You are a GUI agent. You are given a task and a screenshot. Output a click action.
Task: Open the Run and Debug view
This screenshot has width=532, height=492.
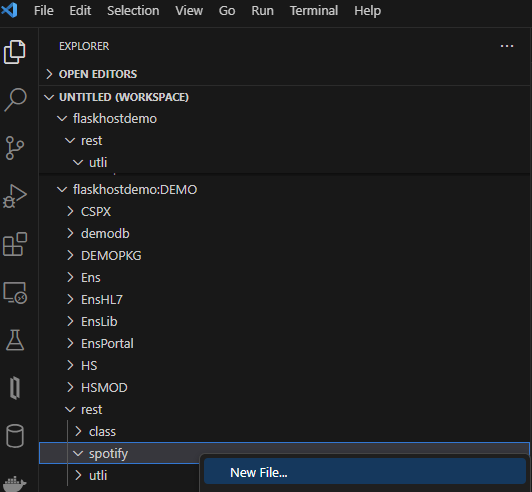15,196
